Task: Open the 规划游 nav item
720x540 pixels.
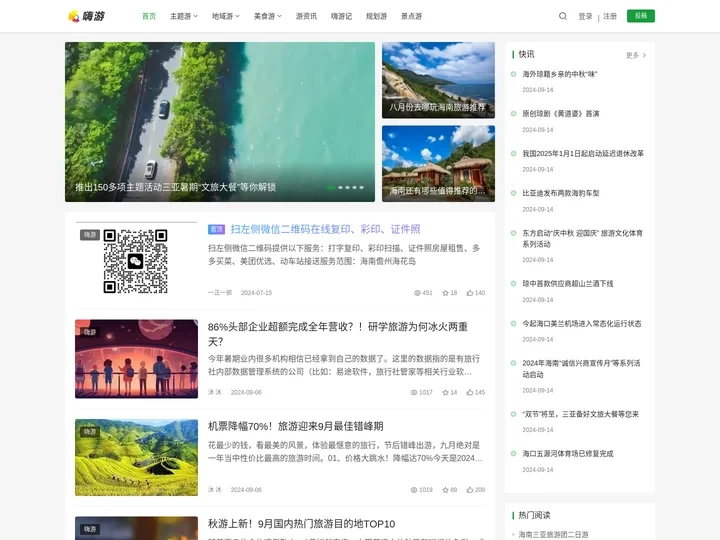Action: (x=376, y=16)
